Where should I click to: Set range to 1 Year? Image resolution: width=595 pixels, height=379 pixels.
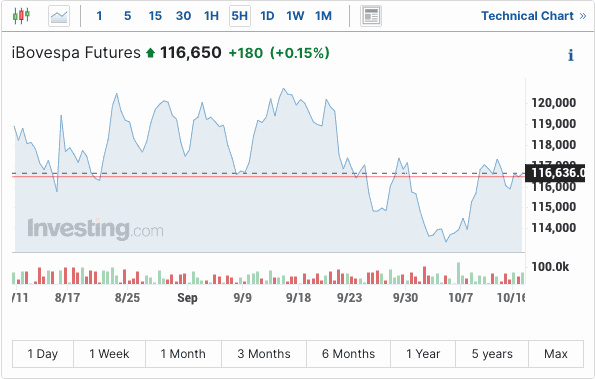423,354
